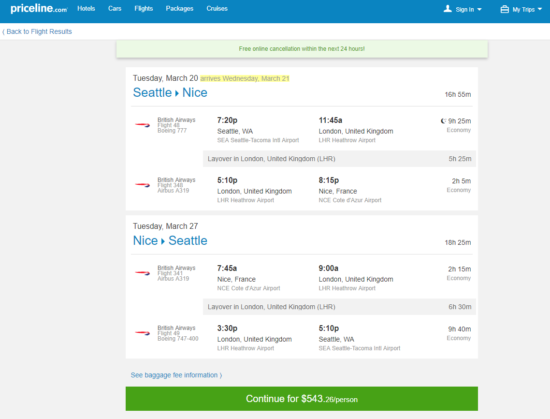Click the My Trips suitcase icon

tap(504, 9)
